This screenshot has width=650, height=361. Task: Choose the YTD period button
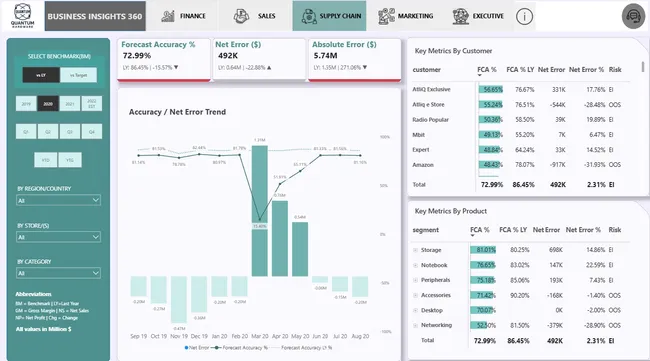[46, 160]
